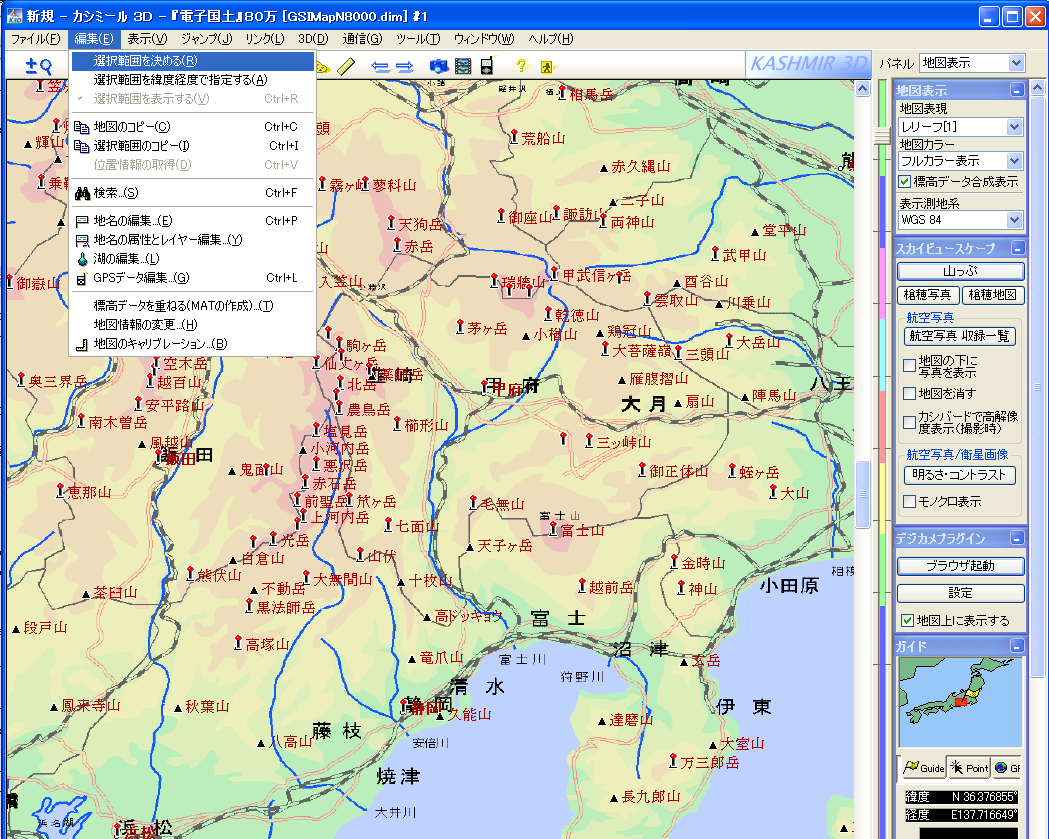
Task: Click the Kashmir 3D title bar app icon
Action: tap(13, 15)
